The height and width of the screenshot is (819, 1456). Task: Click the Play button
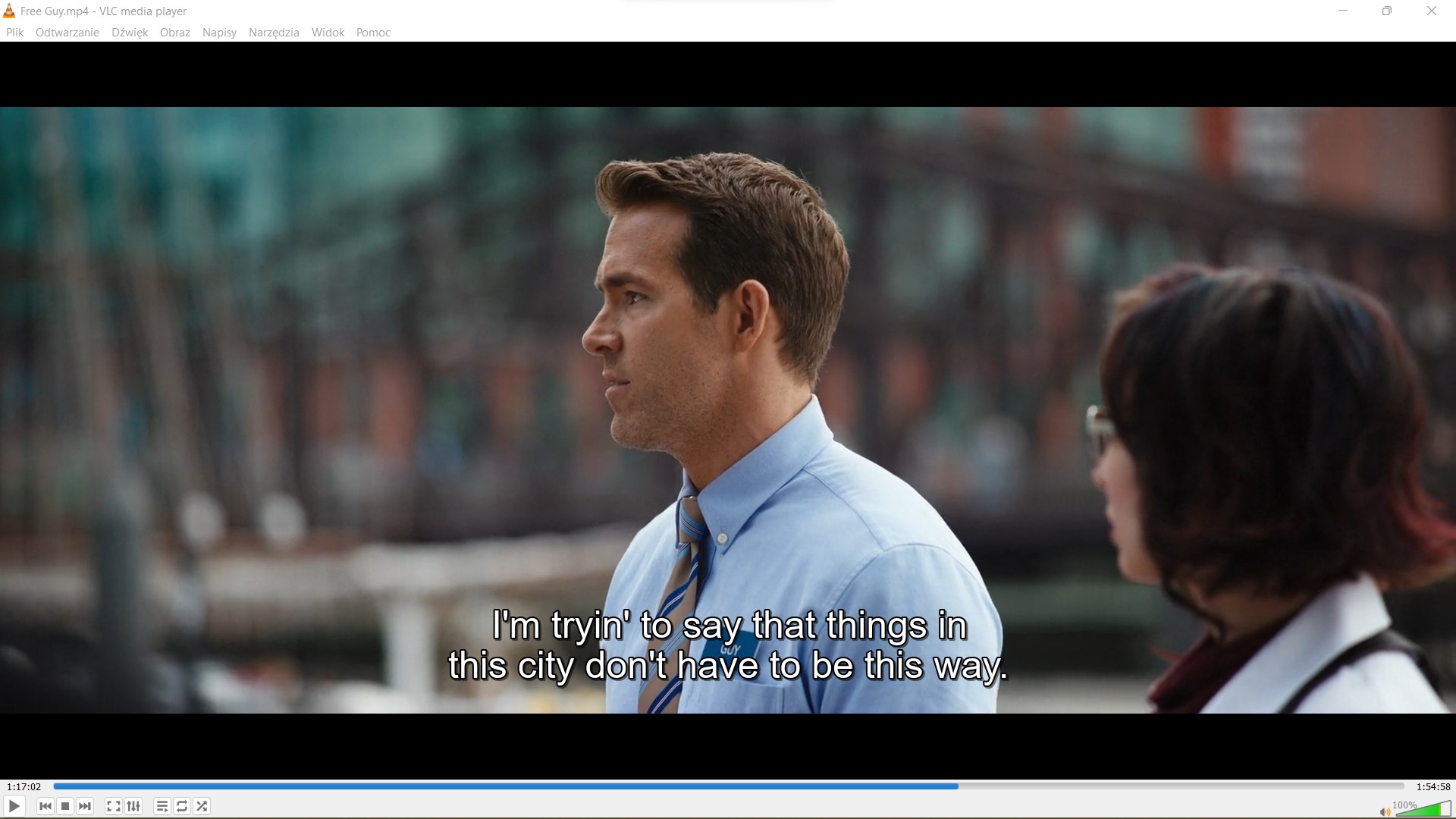click(14, 806)
